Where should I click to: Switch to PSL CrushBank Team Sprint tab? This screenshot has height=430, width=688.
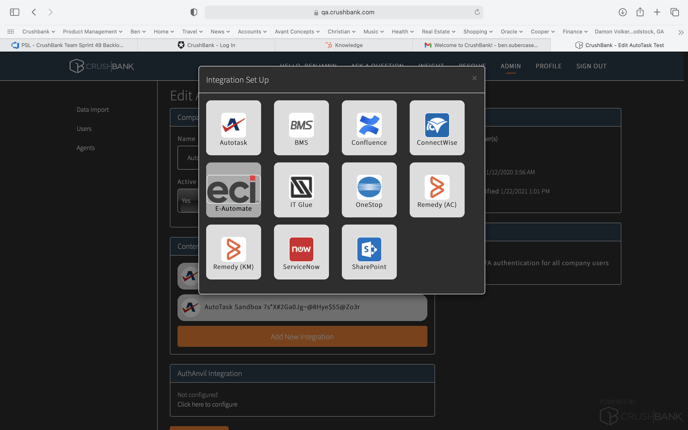coord(68,45)
